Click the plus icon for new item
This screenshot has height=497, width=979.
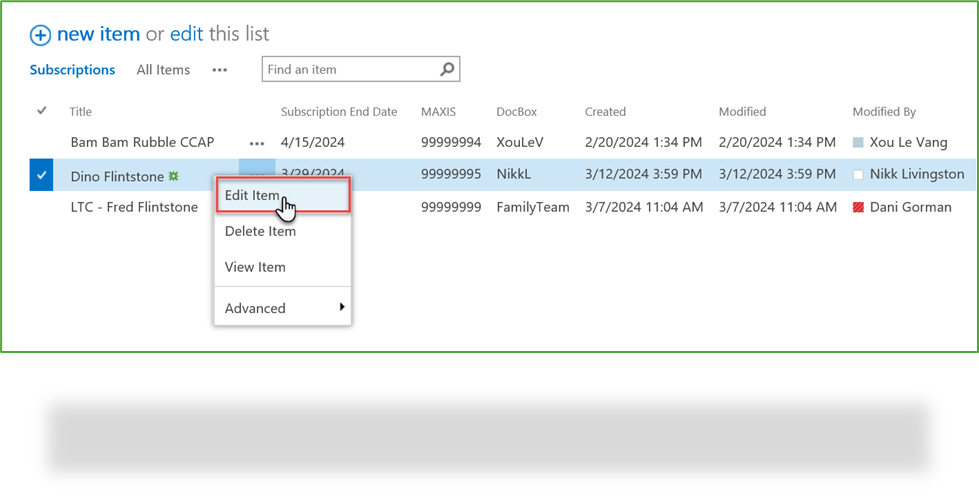pyautogui.click(x=40, y=36)
